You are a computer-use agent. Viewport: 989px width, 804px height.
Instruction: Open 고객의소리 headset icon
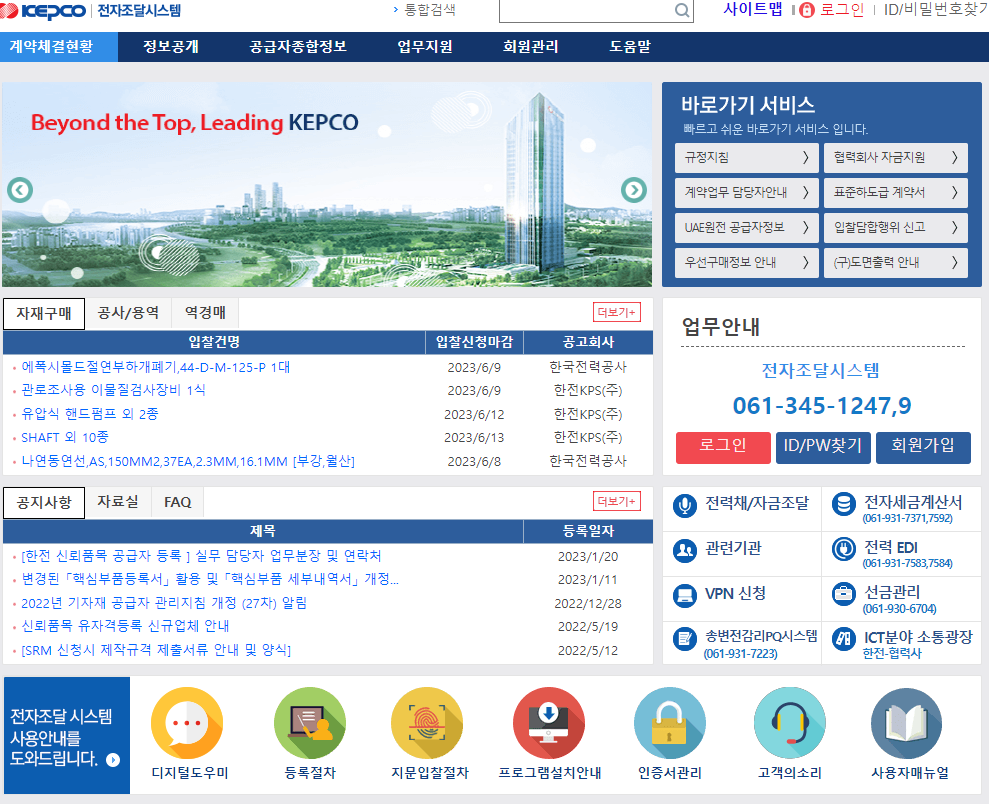click(790, 723)
